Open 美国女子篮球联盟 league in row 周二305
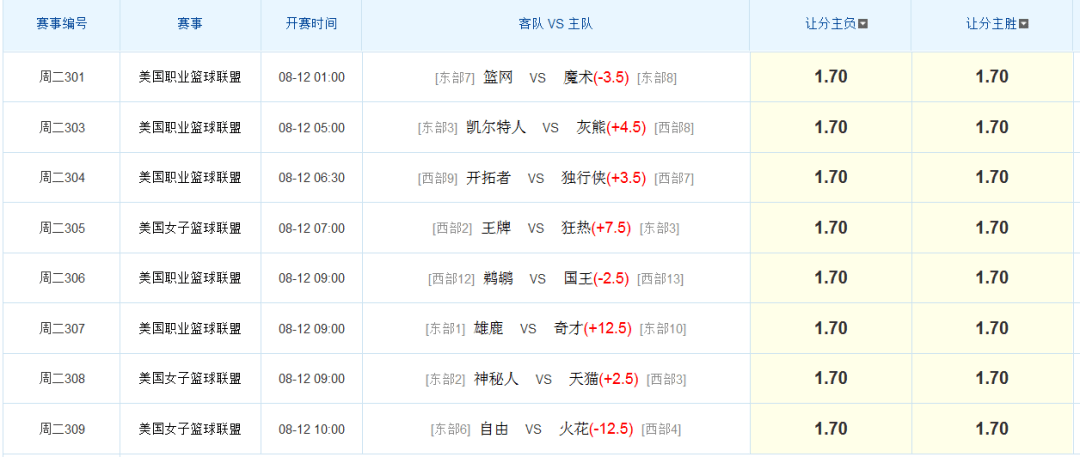This screenshot has height=457, width=1080. (x=190, y=228)
